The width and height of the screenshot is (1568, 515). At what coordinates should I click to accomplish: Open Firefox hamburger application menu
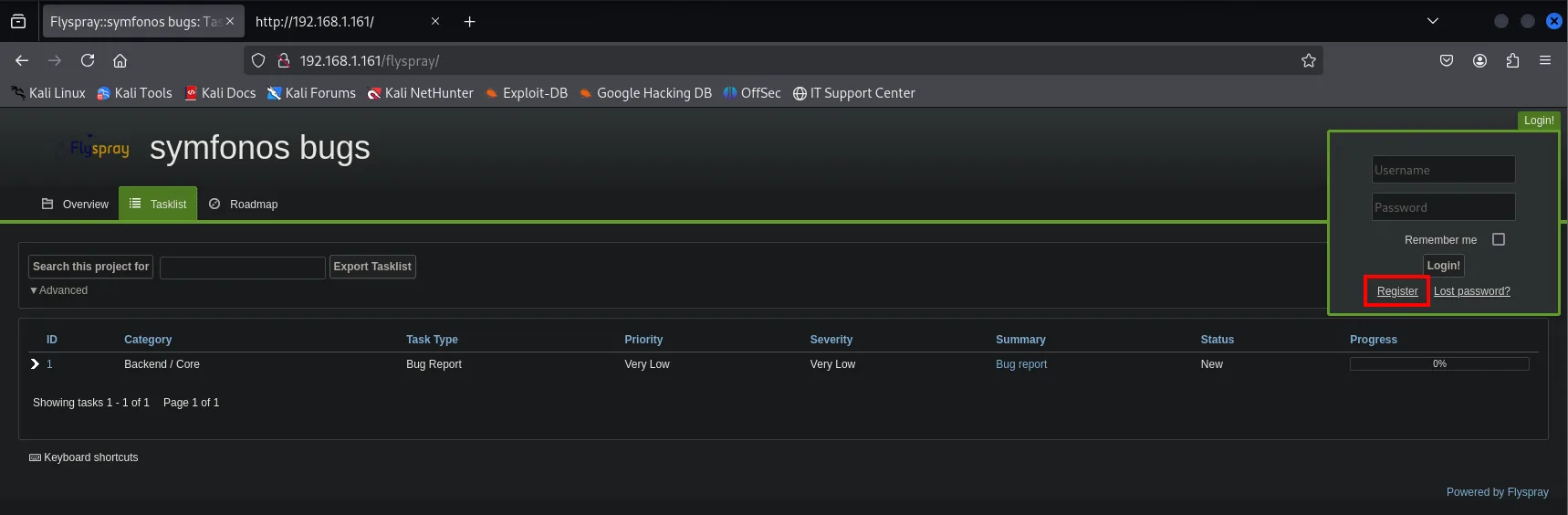(x=1545, y=60)
